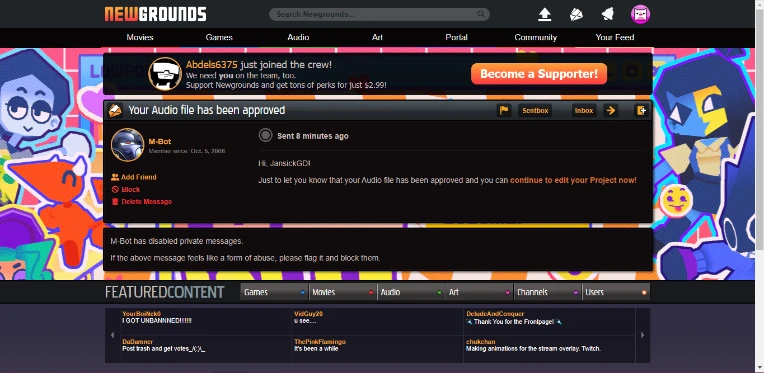Click Become a Supporter button
This screenshot has height=373, width=764.
point(539,74)
